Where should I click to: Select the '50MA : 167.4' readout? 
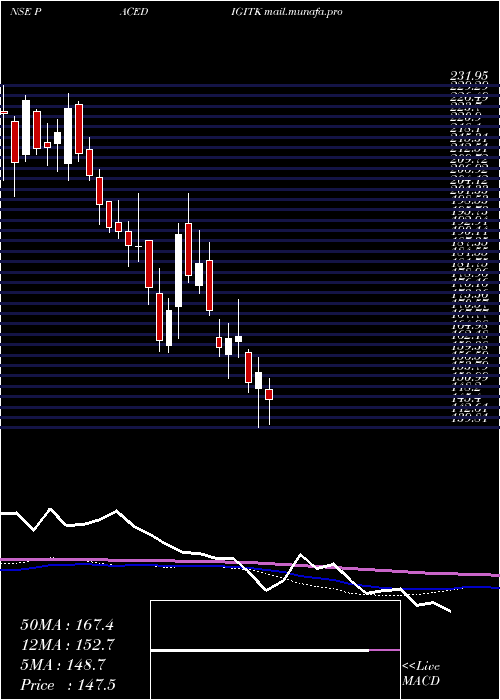[x=67, y=625]
